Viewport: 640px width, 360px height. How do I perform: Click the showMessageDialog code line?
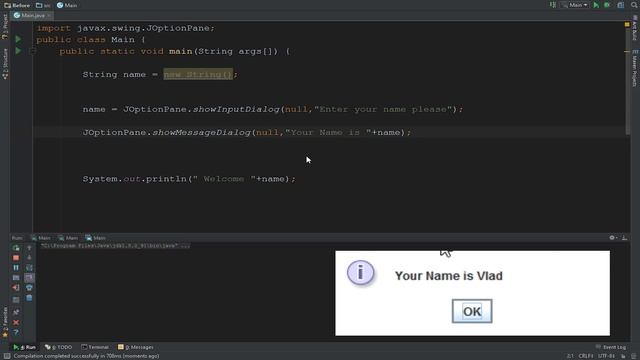pos(247,132)
